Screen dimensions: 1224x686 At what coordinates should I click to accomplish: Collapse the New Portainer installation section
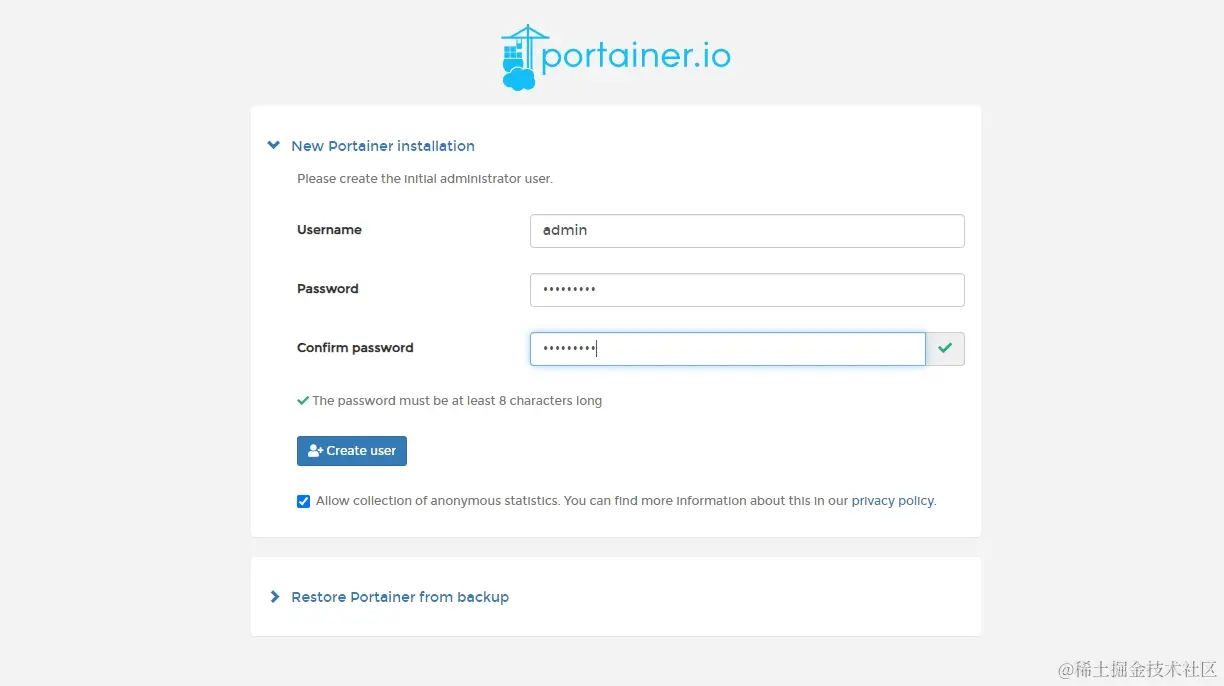pyautogui.click(x=371, y=146)
